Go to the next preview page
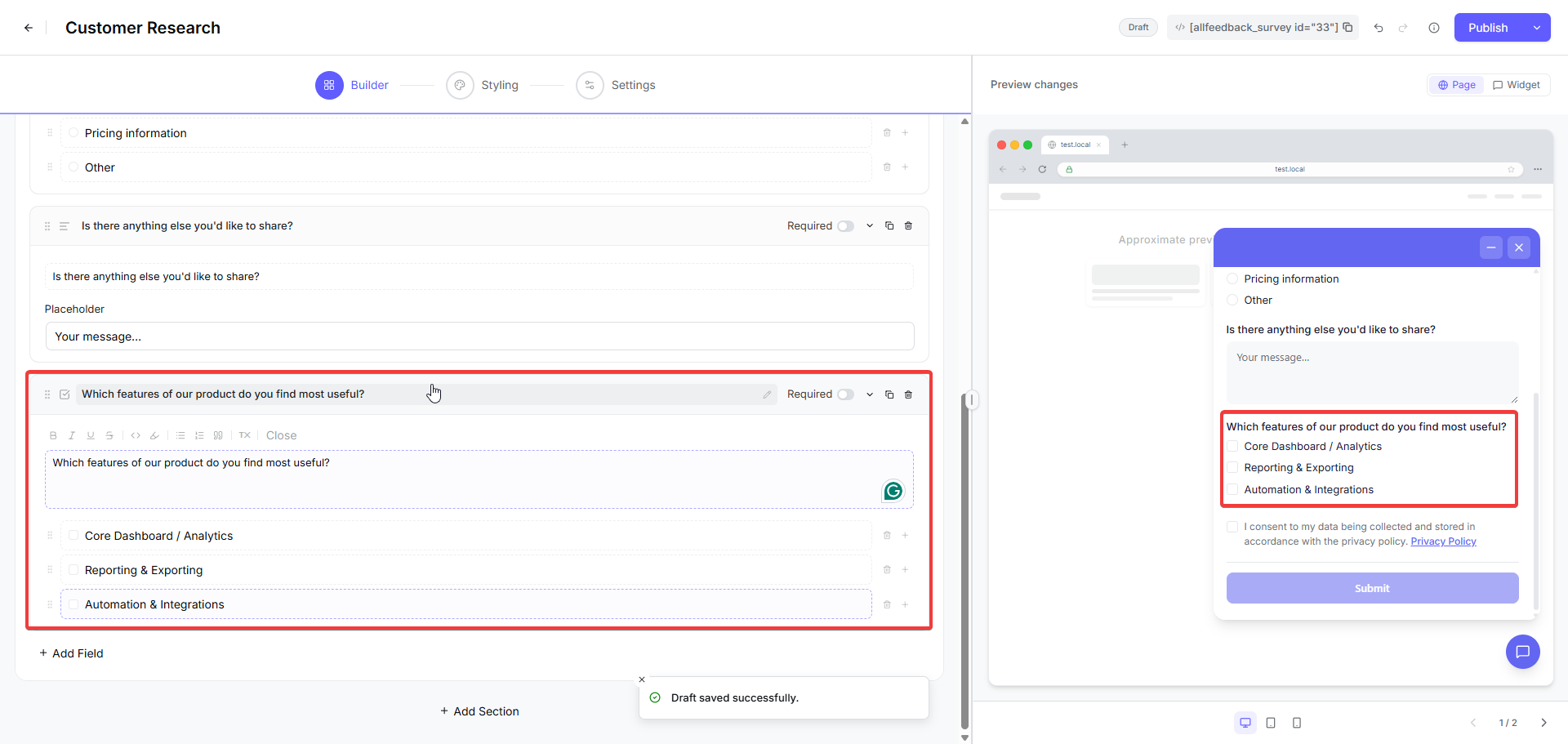 tap(1543, 723)
